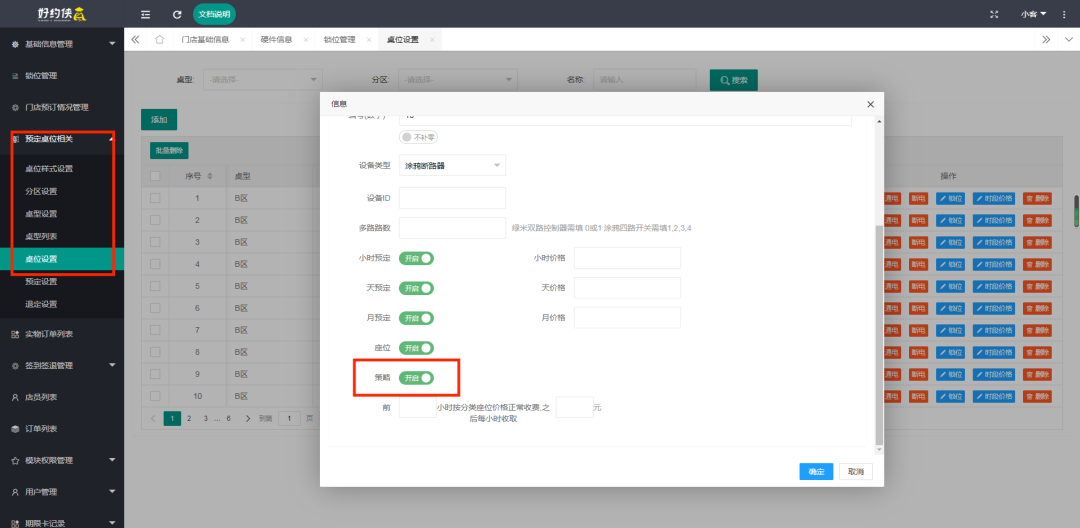Click the 添加 button

[x=159, y=120]
